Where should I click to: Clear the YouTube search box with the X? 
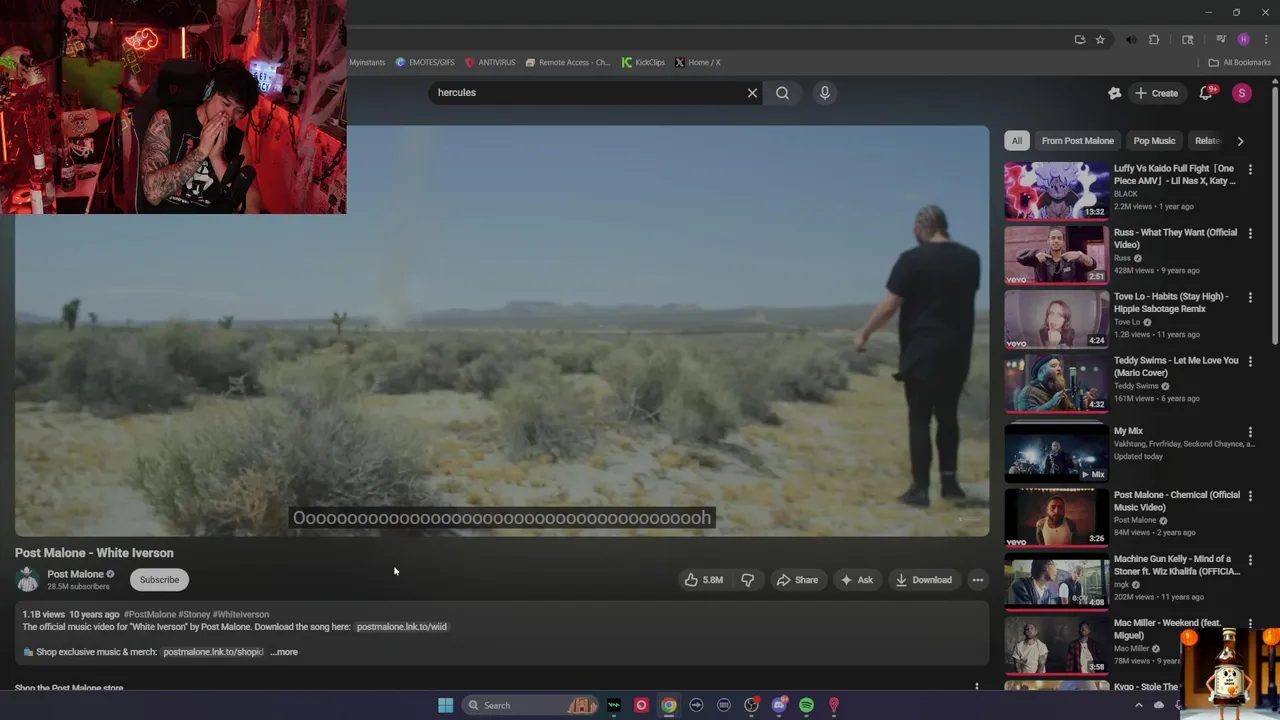pyautogui.click(x=752, y=93)
